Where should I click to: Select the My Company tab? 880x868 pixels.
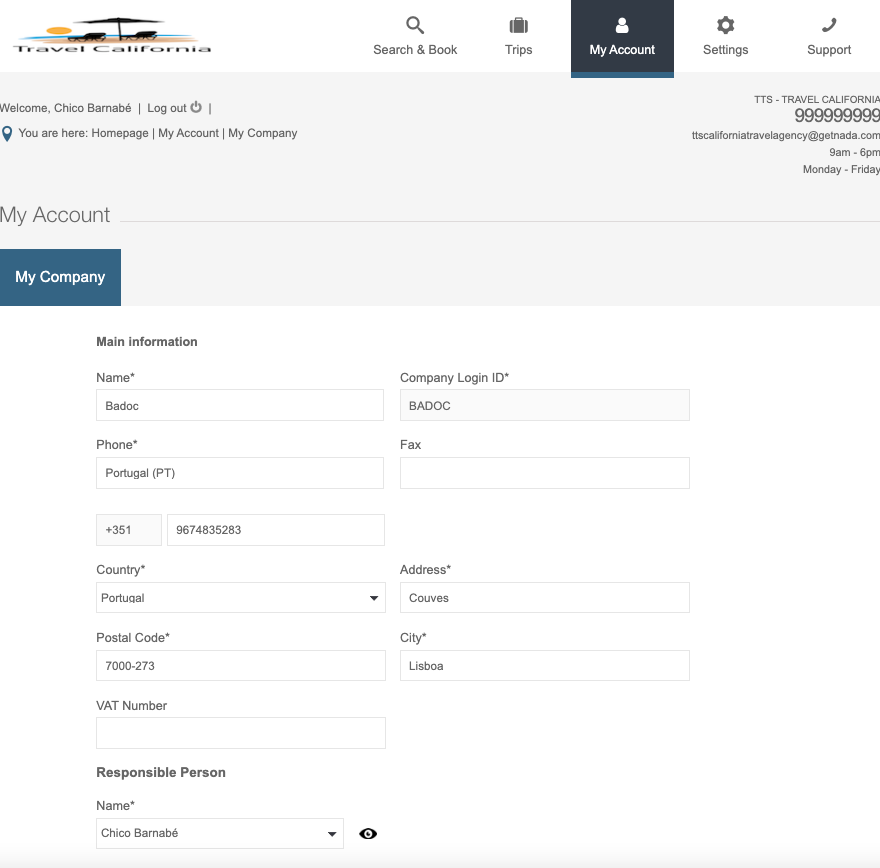point(60,277)
